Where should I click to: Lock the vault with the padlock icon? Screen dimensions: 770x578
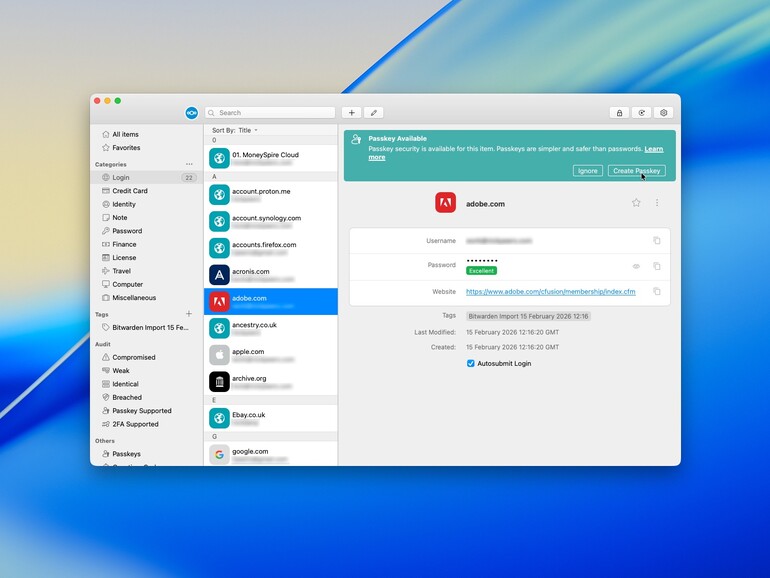click(x=619, y=113)
